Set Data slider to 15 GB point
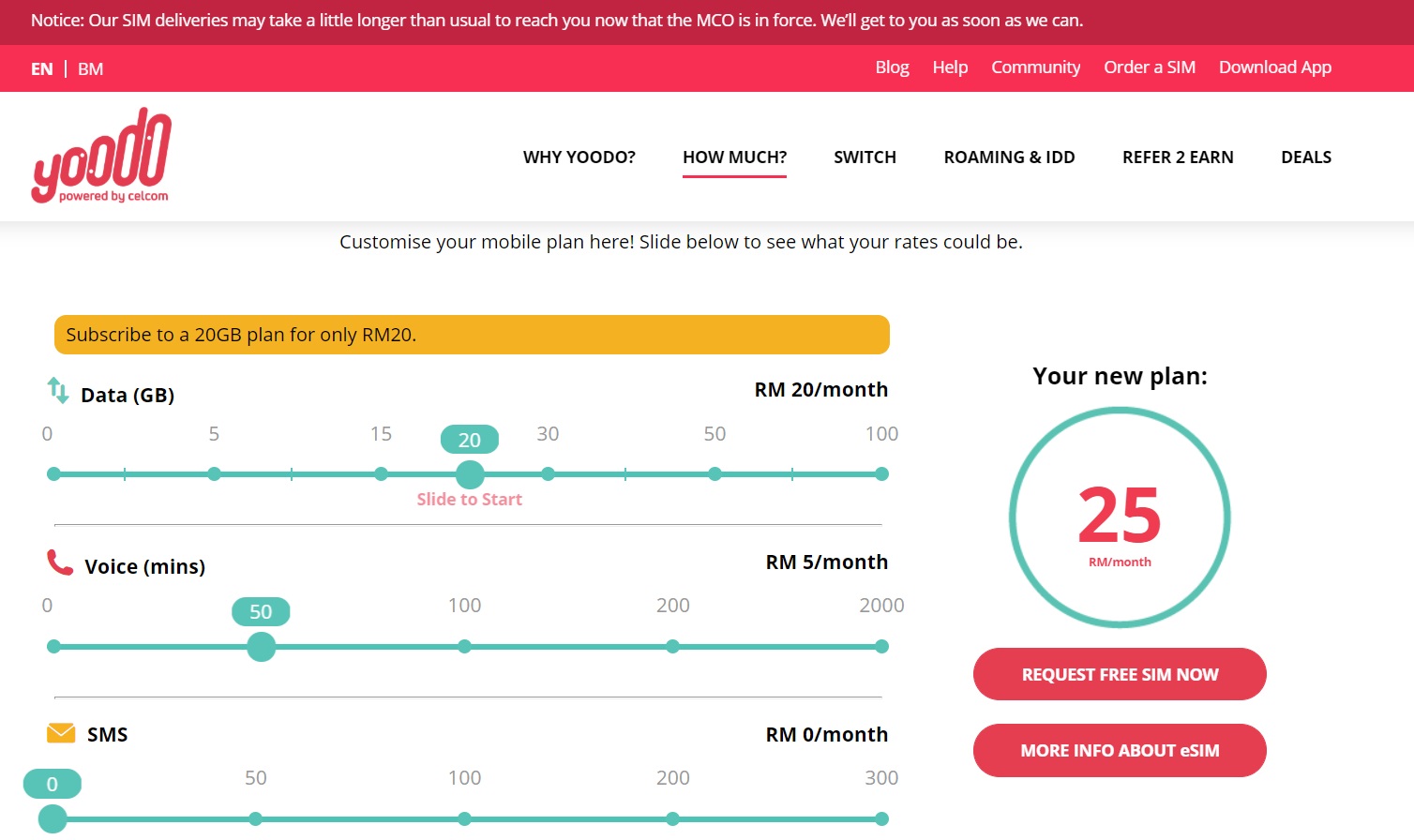 point(381,474)
